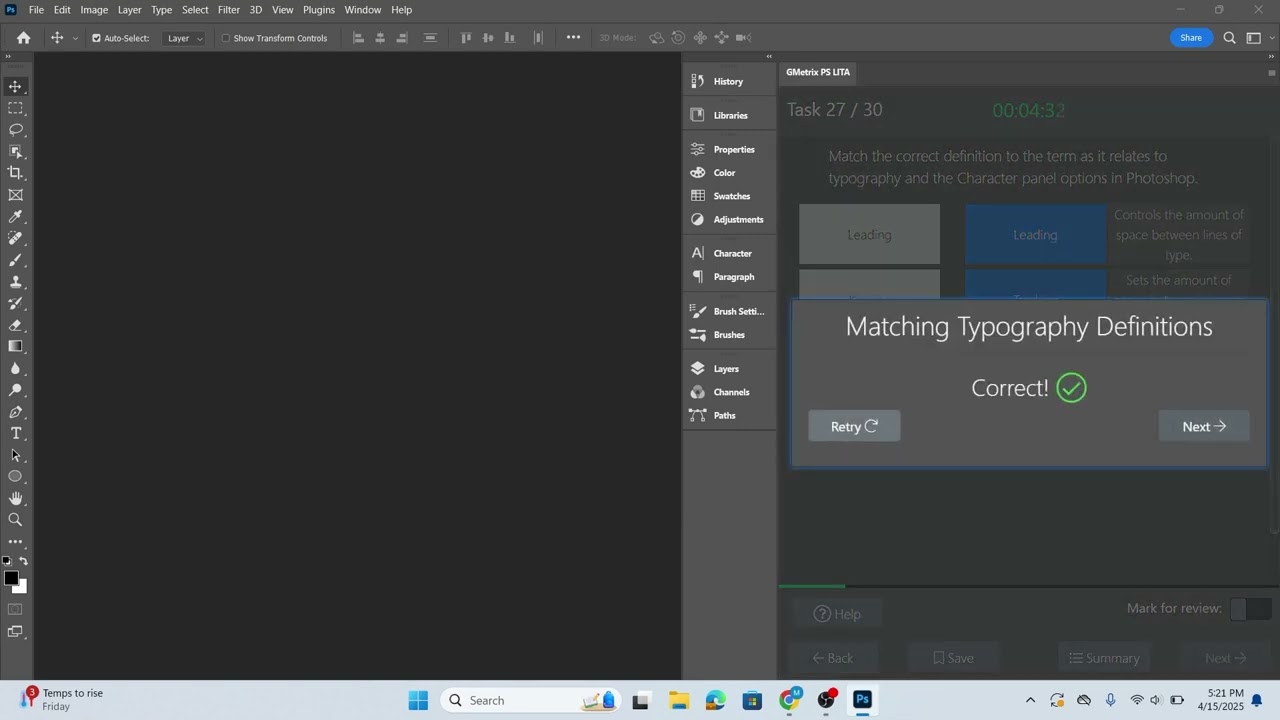Image resolution: width=1280 pixels, height=720 pixels.
Task: Select the Lasso tool
Action: [15, 130]
